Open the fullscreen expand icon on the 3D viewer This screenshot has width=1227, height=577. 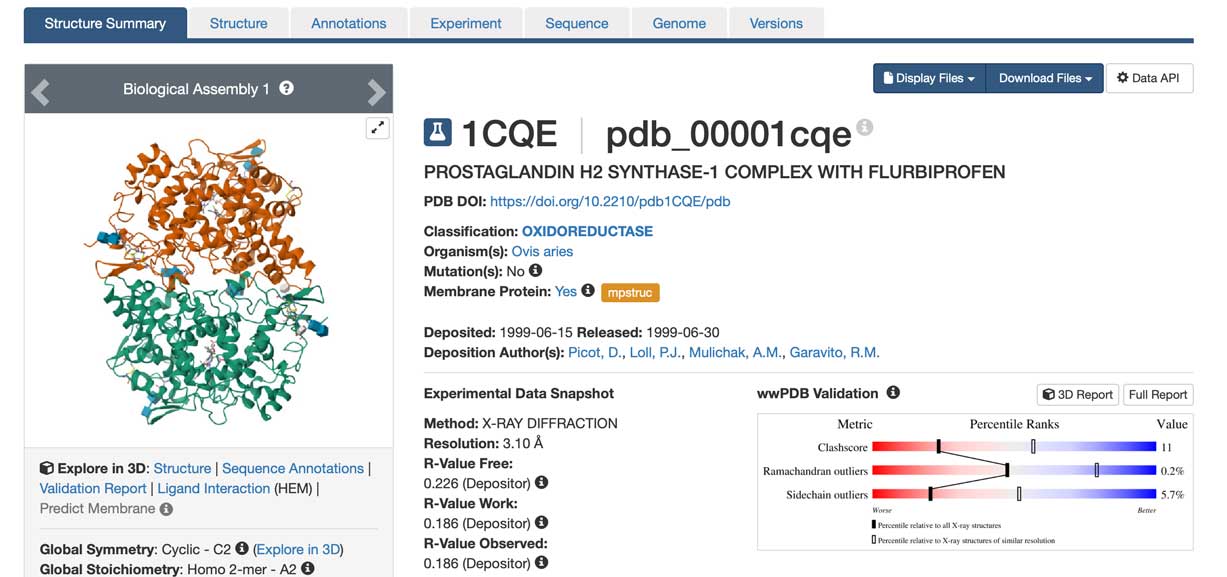point(378,128)
